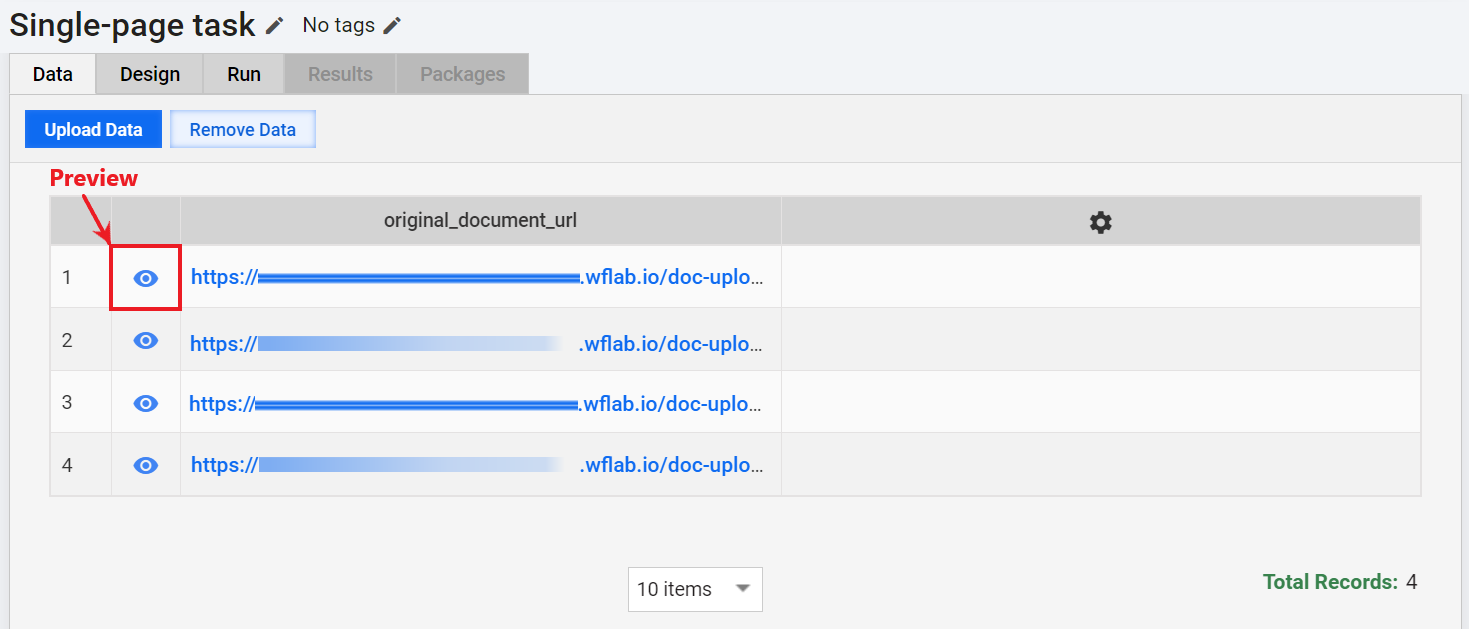Open document URL link in row 2

(478, 344)
